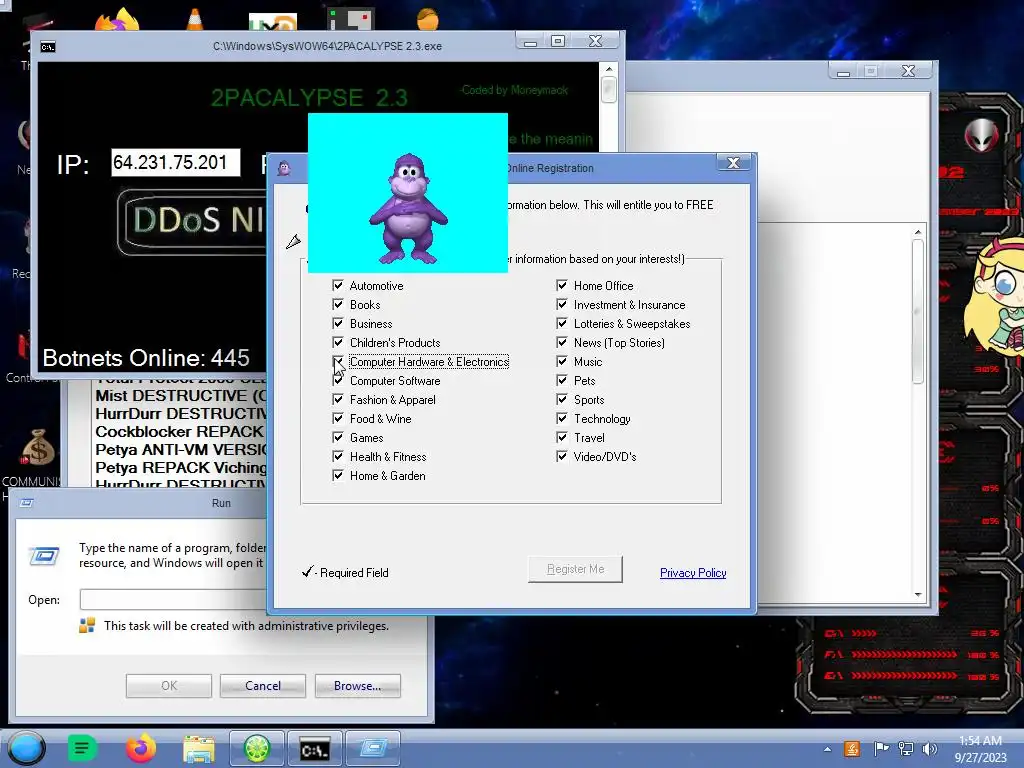Click the VLC cone desktop icon
Screen dimensions: 1024x768
coord(195,19)
